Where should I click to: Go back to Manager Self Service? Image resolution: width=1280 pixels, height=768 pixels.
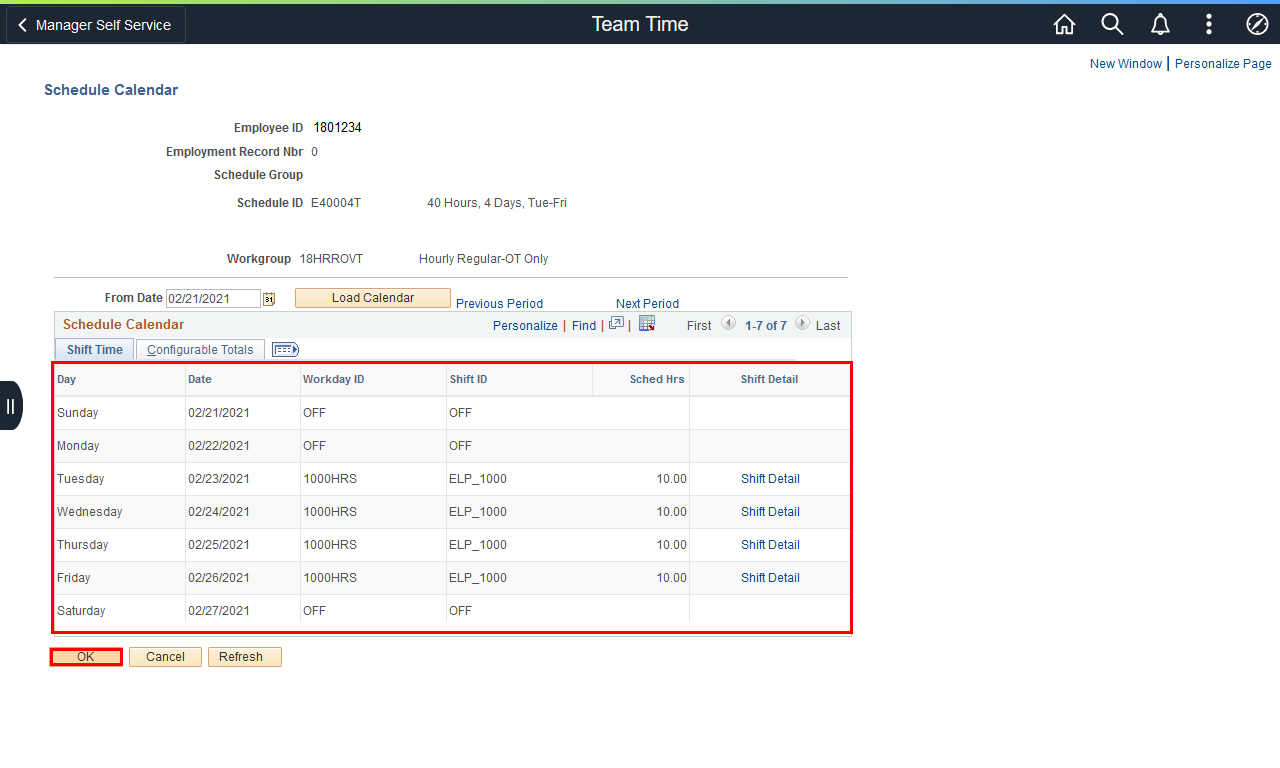[x=96, y=25]
